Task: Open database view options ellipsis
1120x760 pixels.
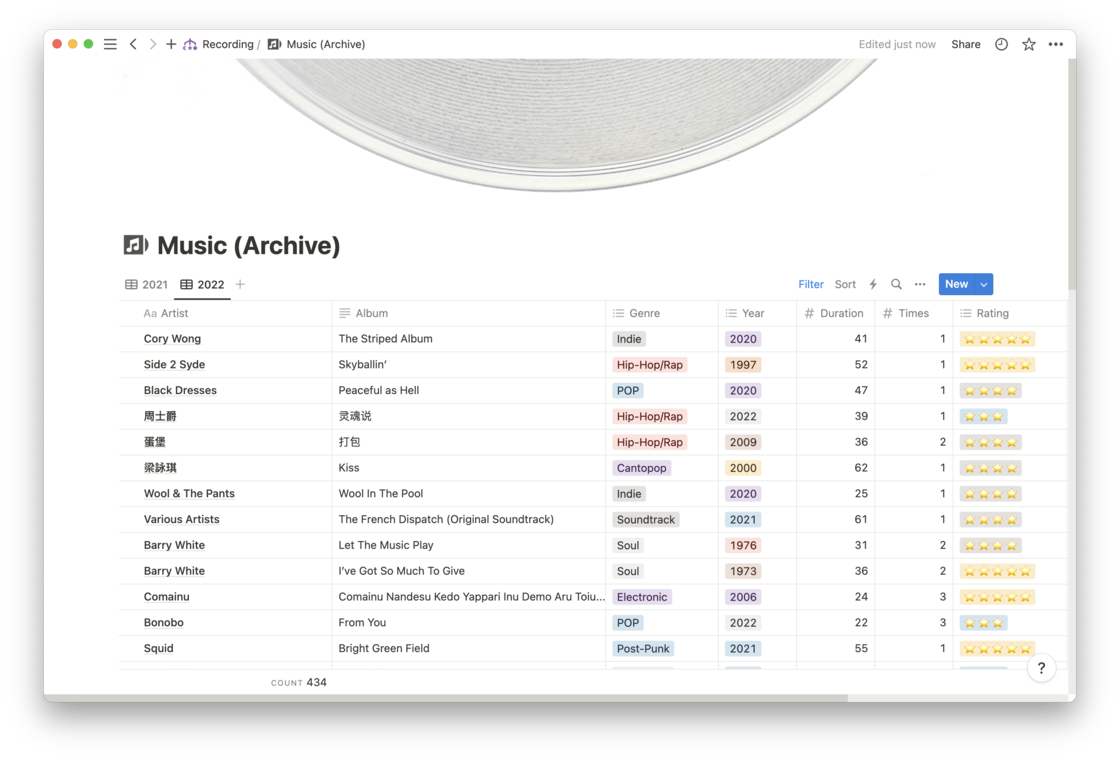Action: click(920, 284)
